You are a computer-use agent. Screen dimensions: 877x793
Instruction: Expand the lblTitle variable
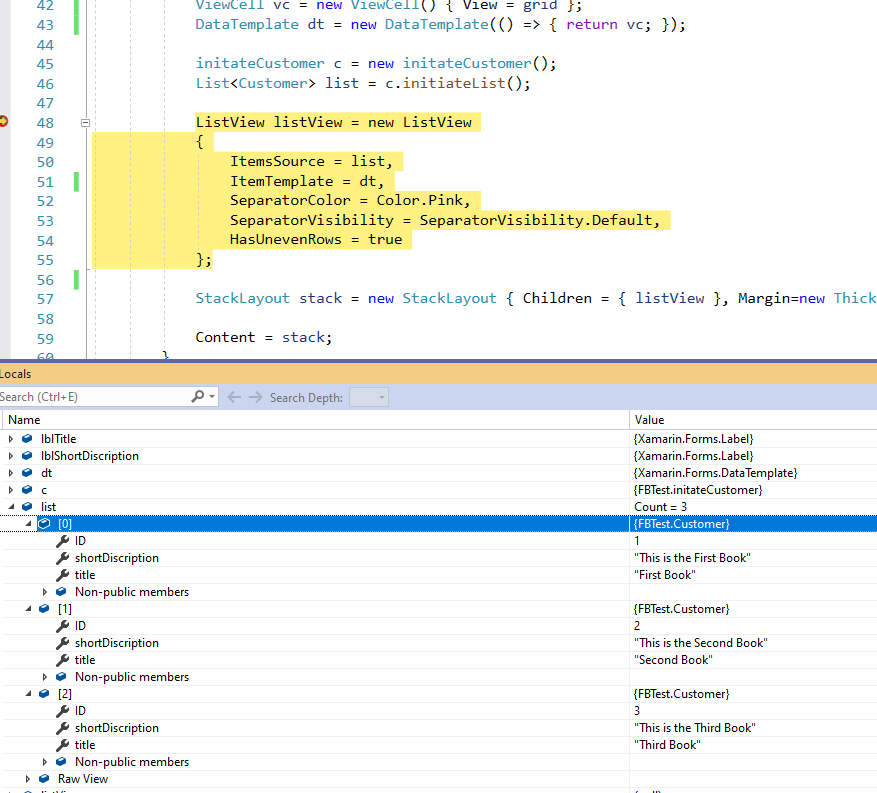[x=11, y=439]
